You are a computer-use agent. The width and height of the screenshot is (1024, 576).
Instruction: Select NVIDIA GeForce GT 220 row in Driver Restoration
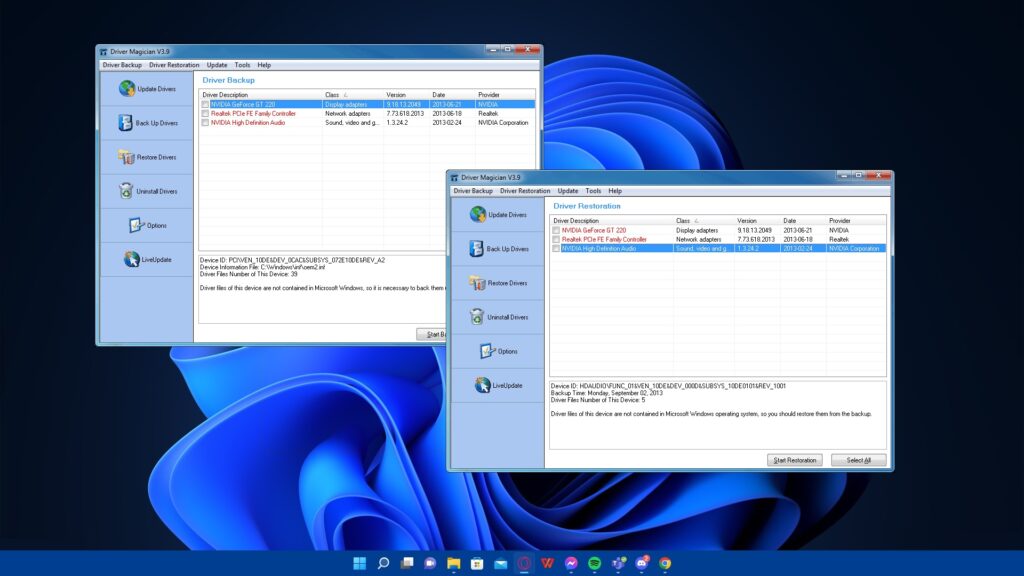[718, 231]
